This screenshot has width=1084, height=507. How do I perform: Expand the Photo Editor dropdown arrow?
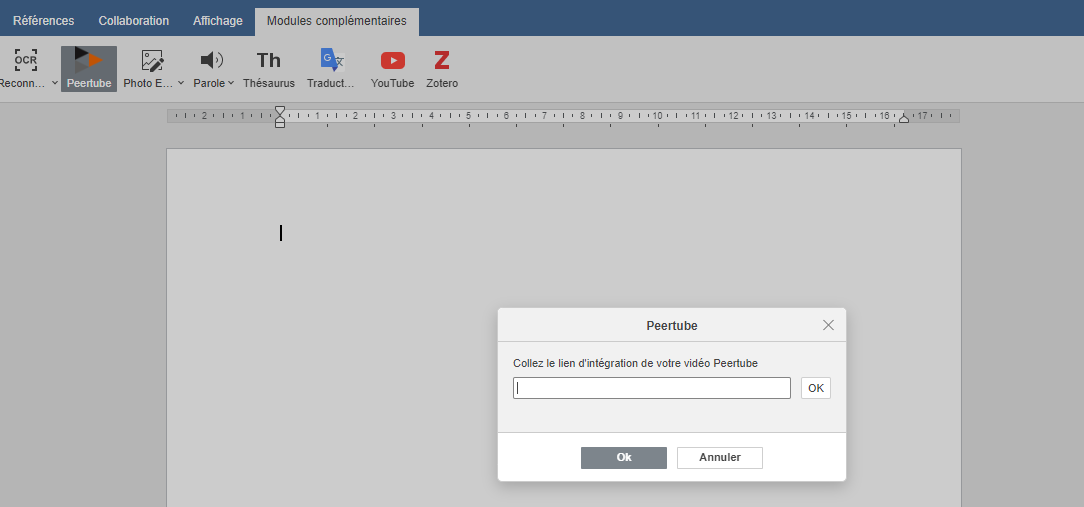point(181,83)
